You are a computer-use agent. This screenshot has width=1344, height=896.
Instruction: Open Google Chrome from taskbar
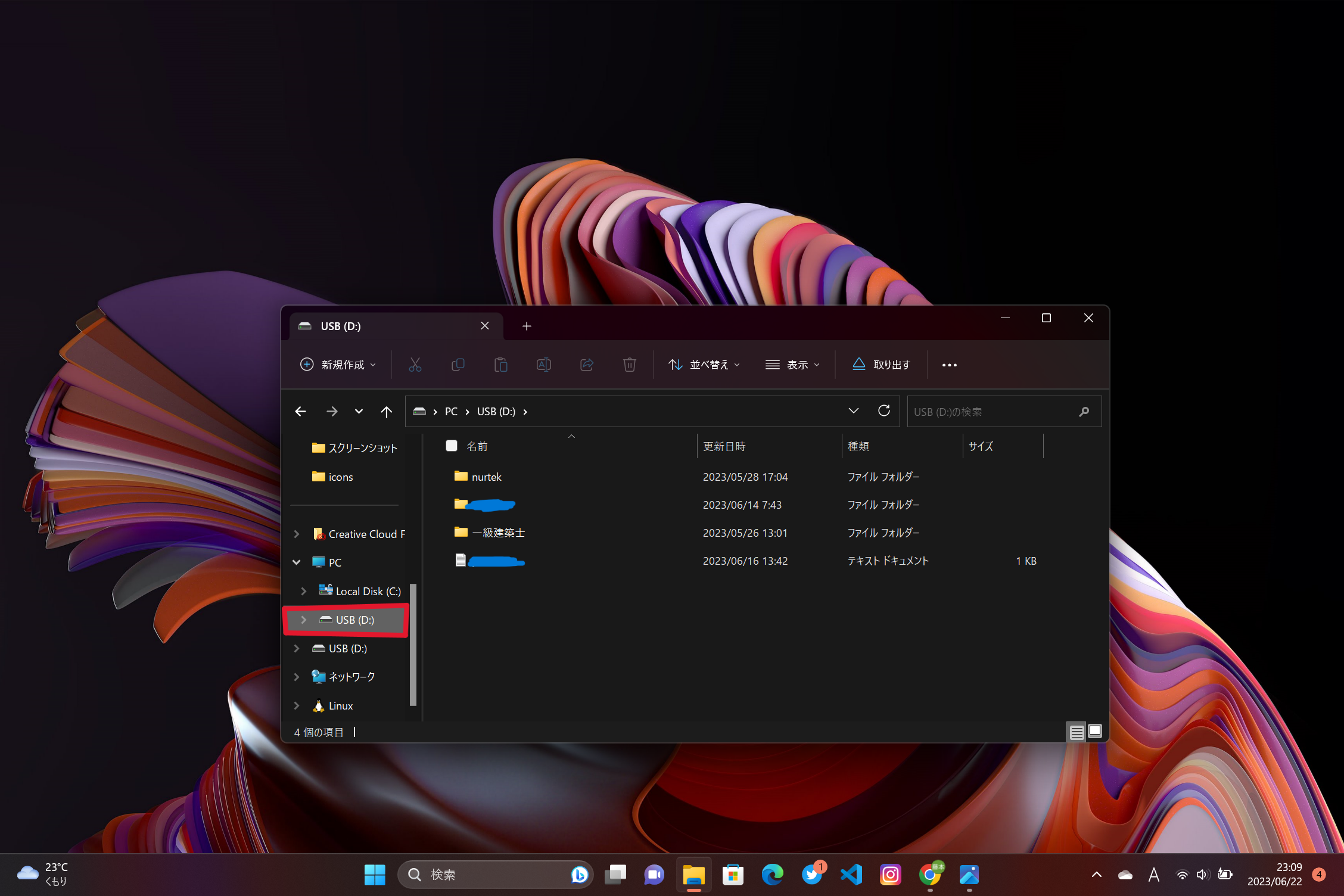[930, 875]
